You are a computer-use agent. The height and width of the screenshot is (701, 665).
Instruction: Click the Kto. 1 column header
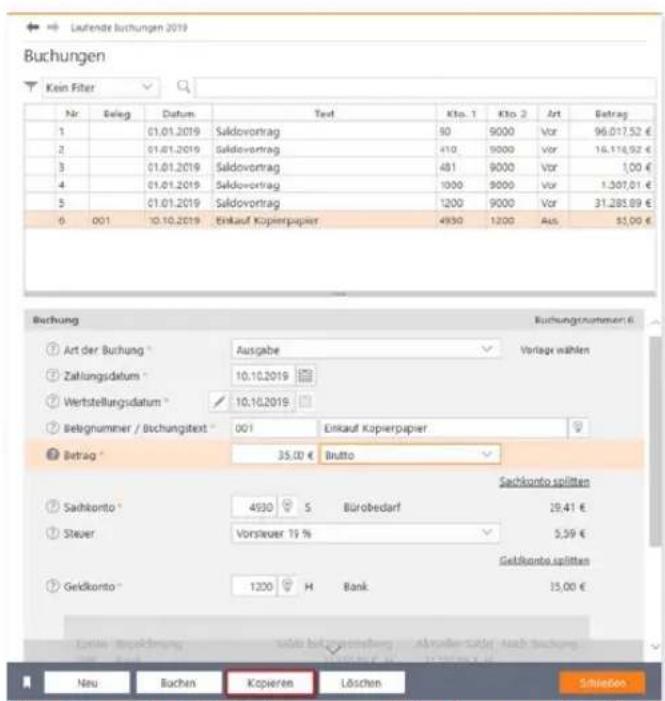pyautogui.click(x=462, y=114)
